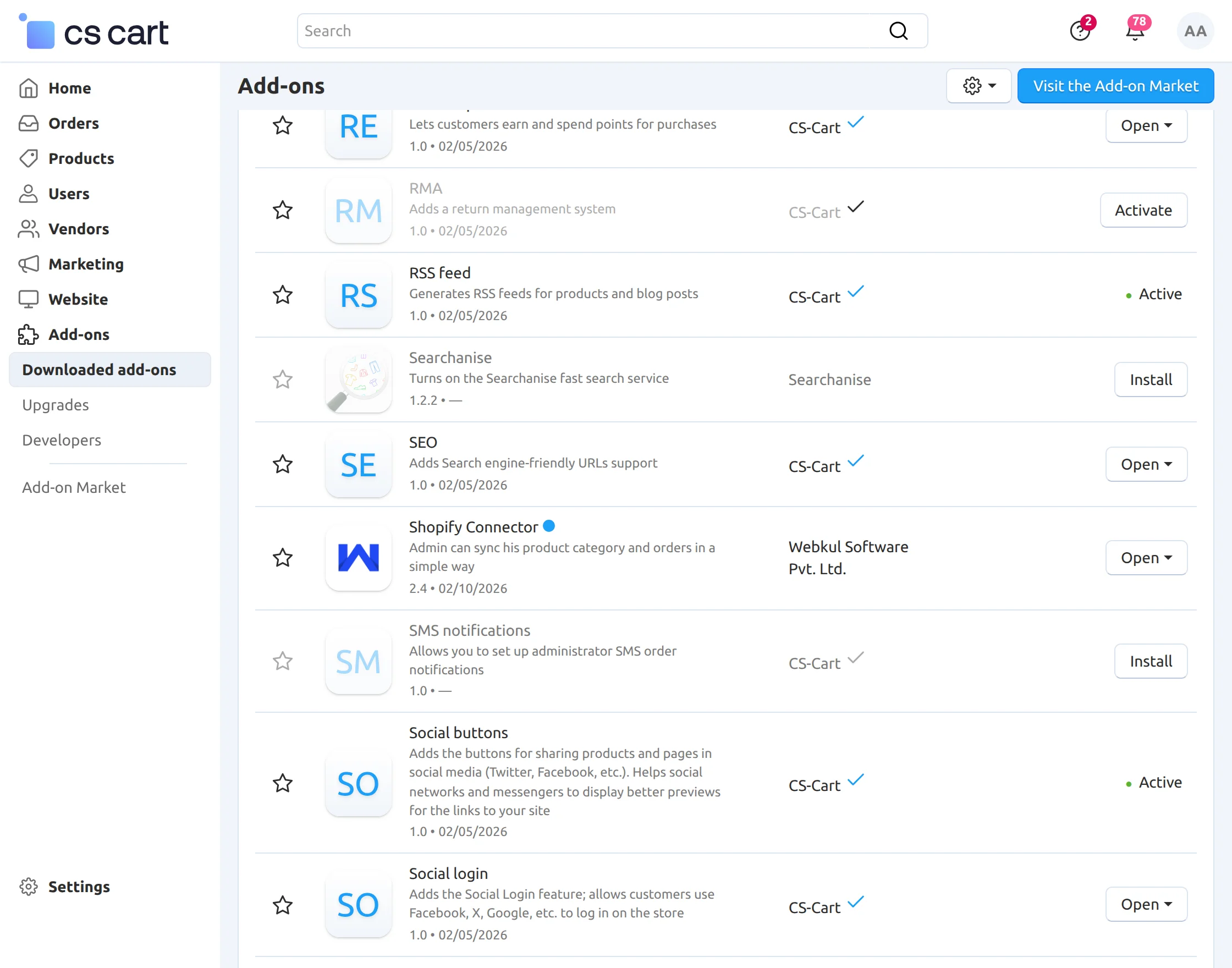Expand Open menu for Shopify Connector

click(x=1146, y=558)
